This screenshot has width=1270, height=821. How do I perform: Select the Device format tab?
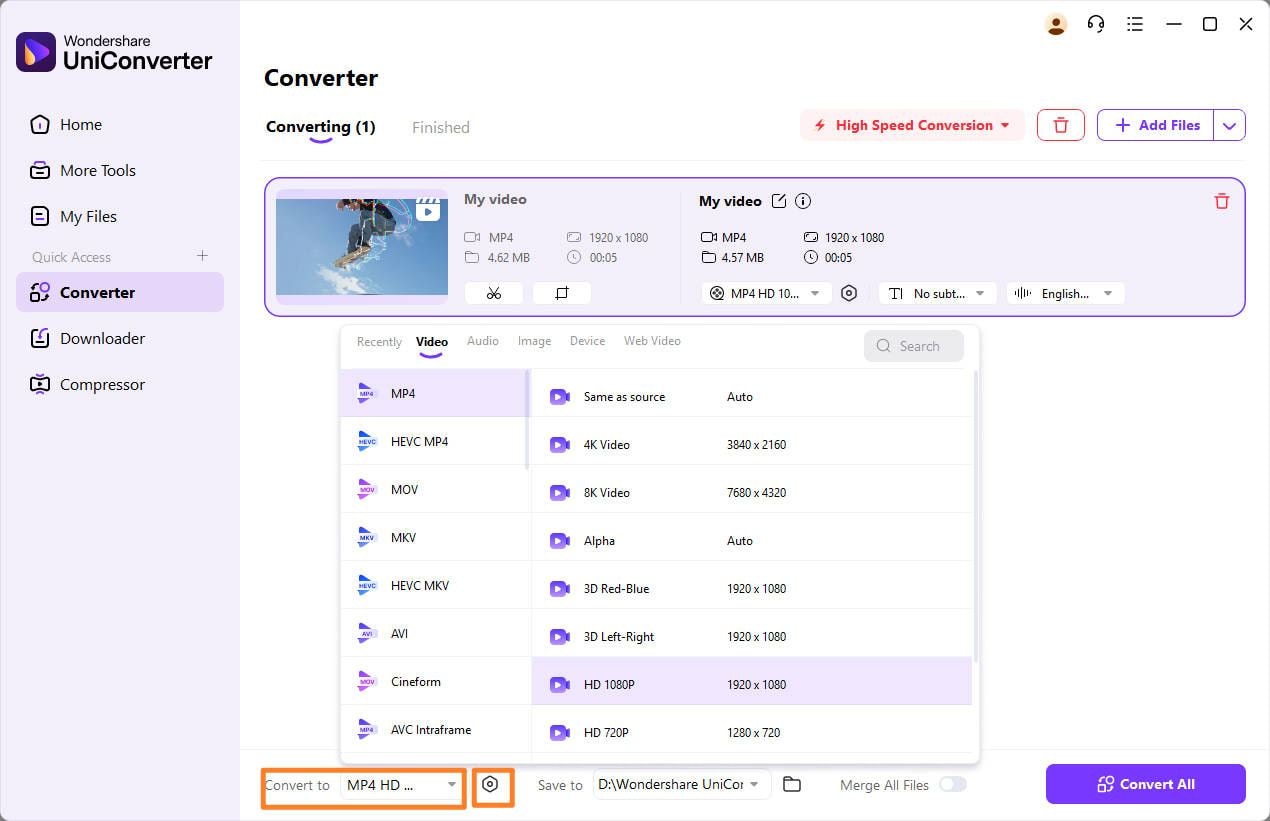coord(587,341)
